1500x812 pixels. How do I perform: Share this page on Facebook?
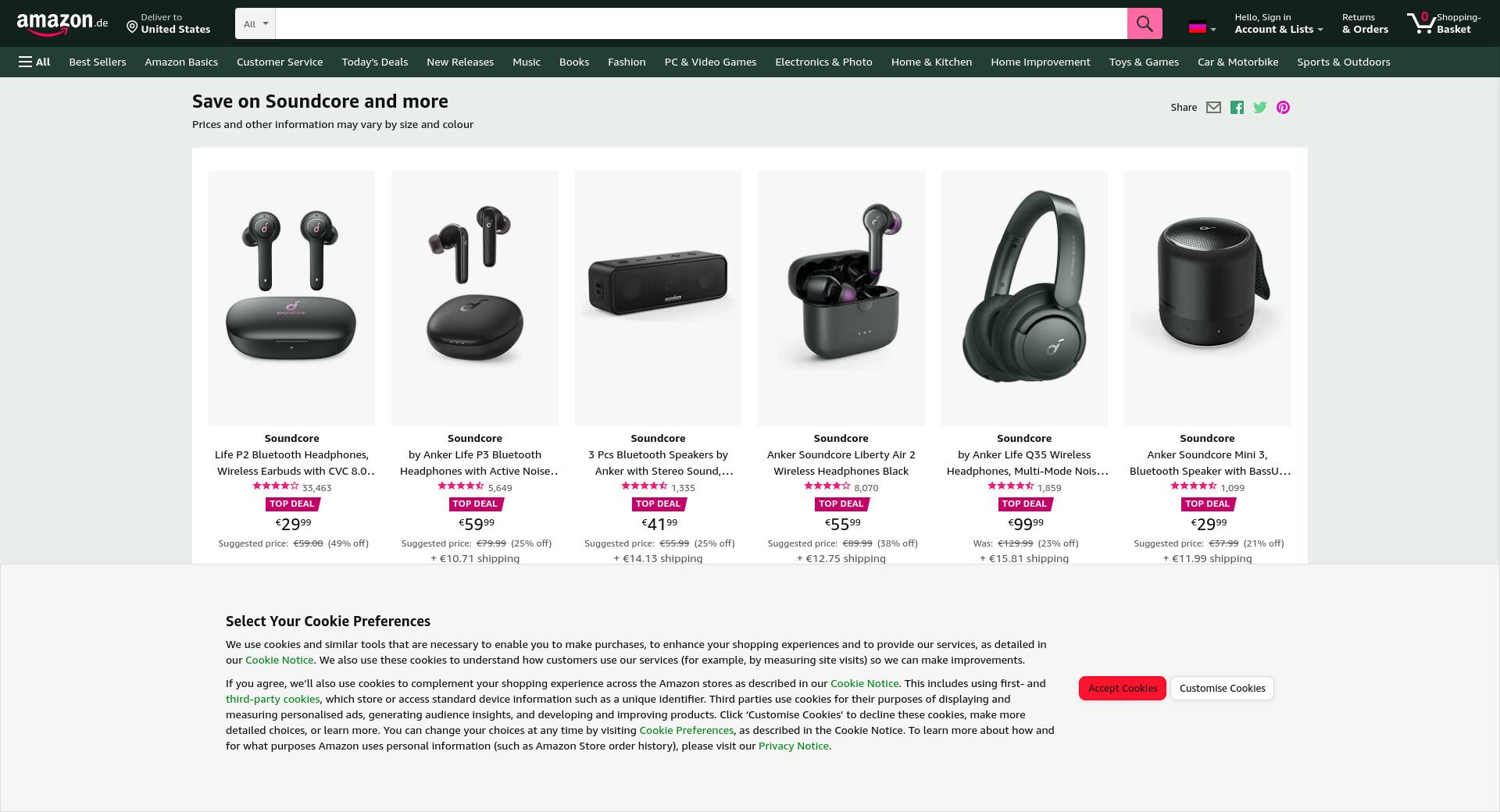point(1237,108)
